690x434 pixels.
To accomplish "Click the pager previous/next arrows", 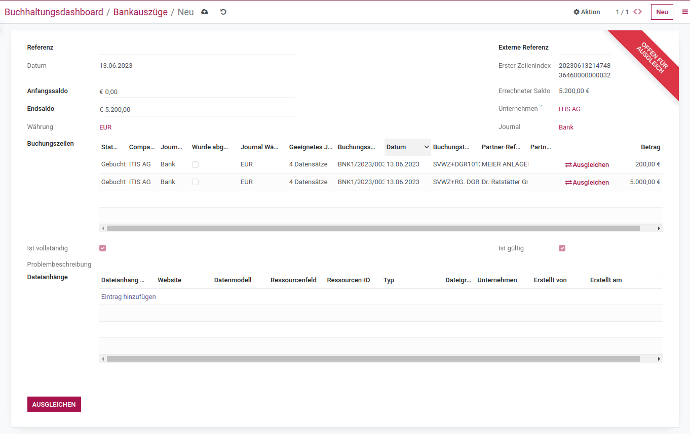I will tap(637, 12).
